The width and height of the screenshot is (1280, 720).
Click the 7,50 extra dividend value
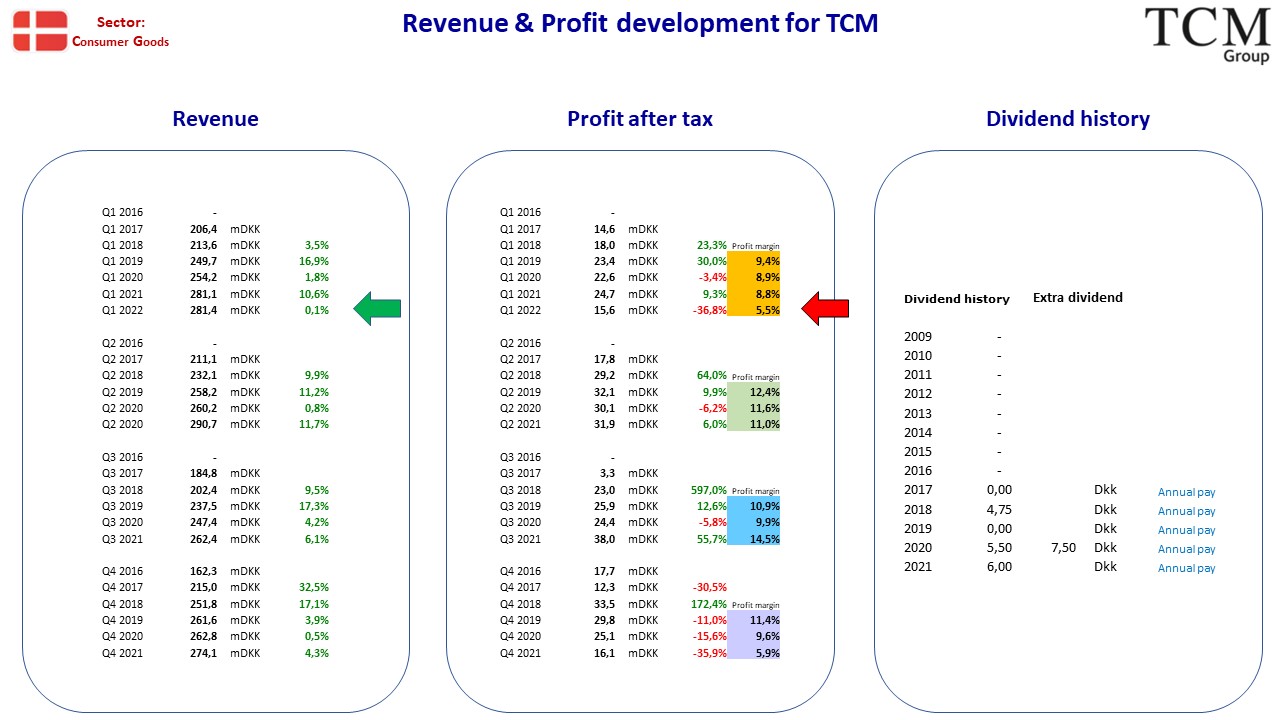coord(1064,547)
